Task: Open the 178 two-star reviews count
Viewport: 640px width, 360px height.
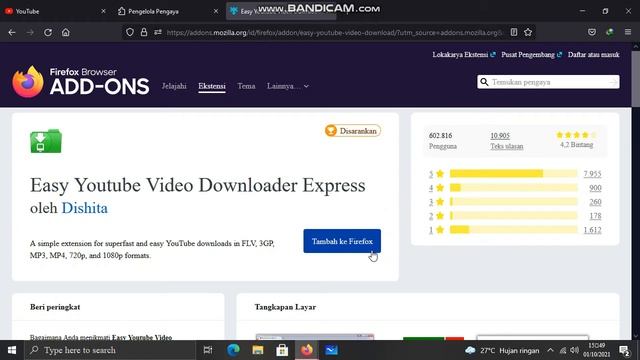Action: tap(595, 216)
